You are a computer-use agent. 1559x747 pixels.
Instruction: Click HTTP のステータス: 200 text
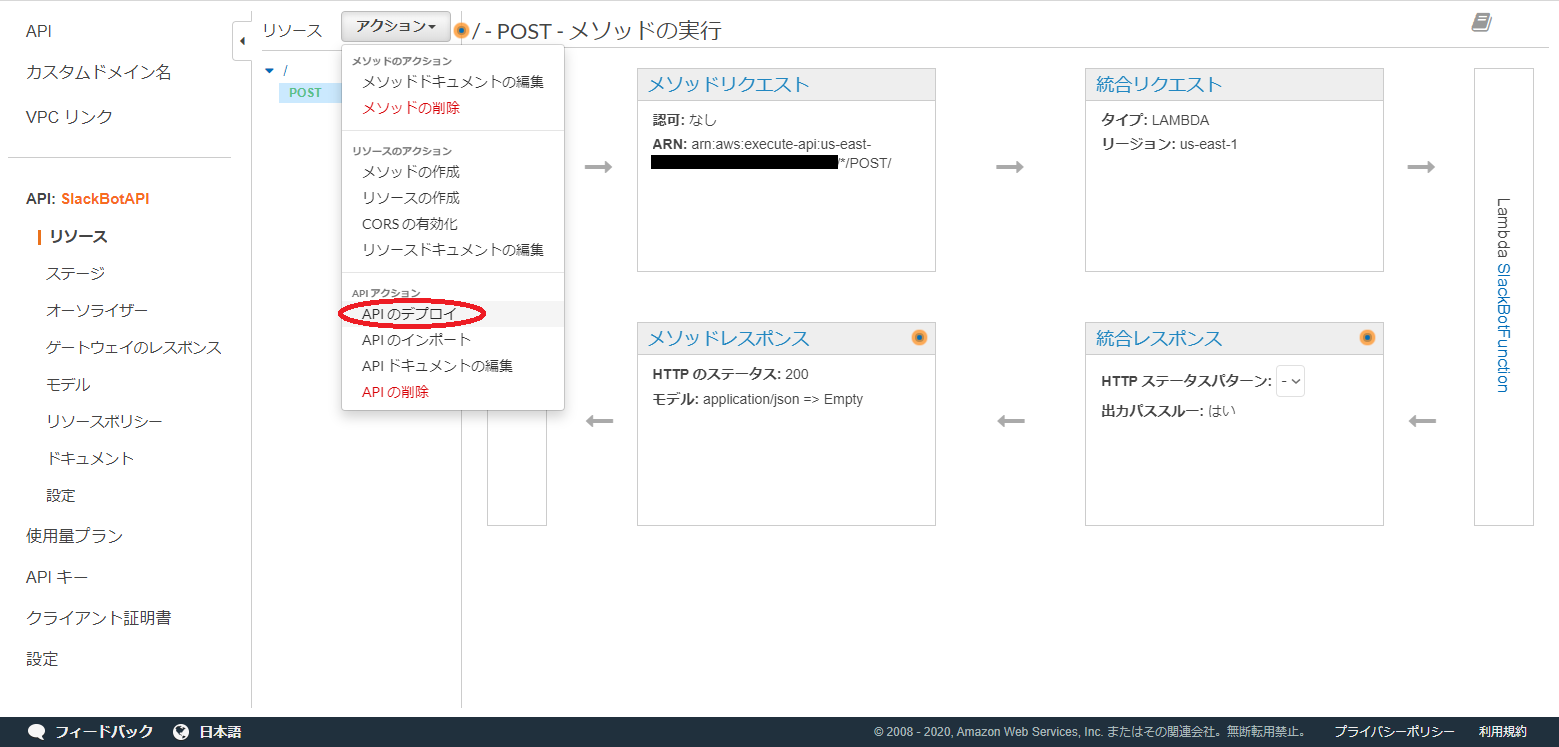tap(730, 375)
